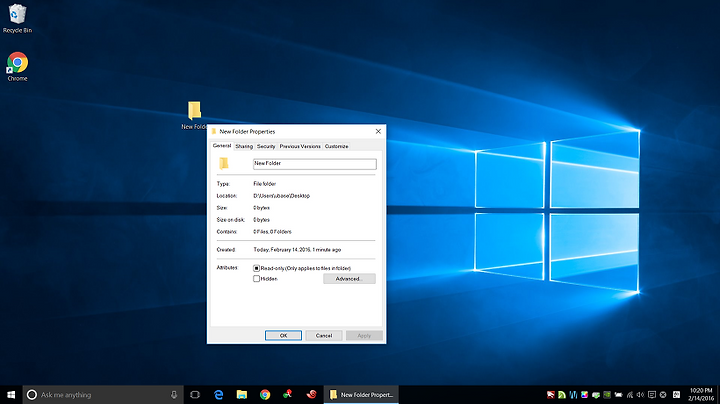The image size is (720, 404).
Task: Select the New Folder icon on desktop
Action: tap(194, 115)
